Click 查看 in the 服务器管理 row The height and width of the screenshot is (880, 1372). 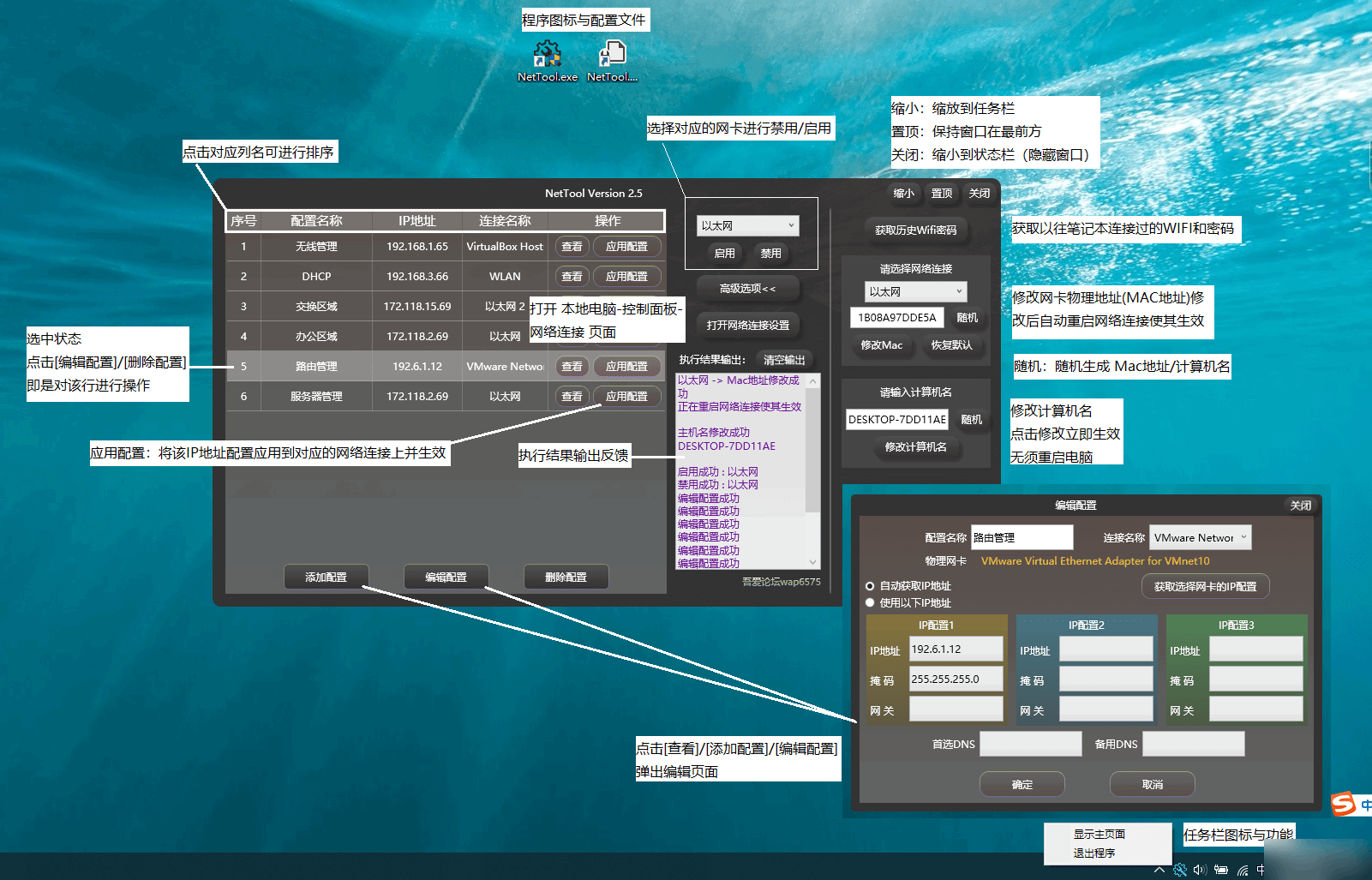572,397
